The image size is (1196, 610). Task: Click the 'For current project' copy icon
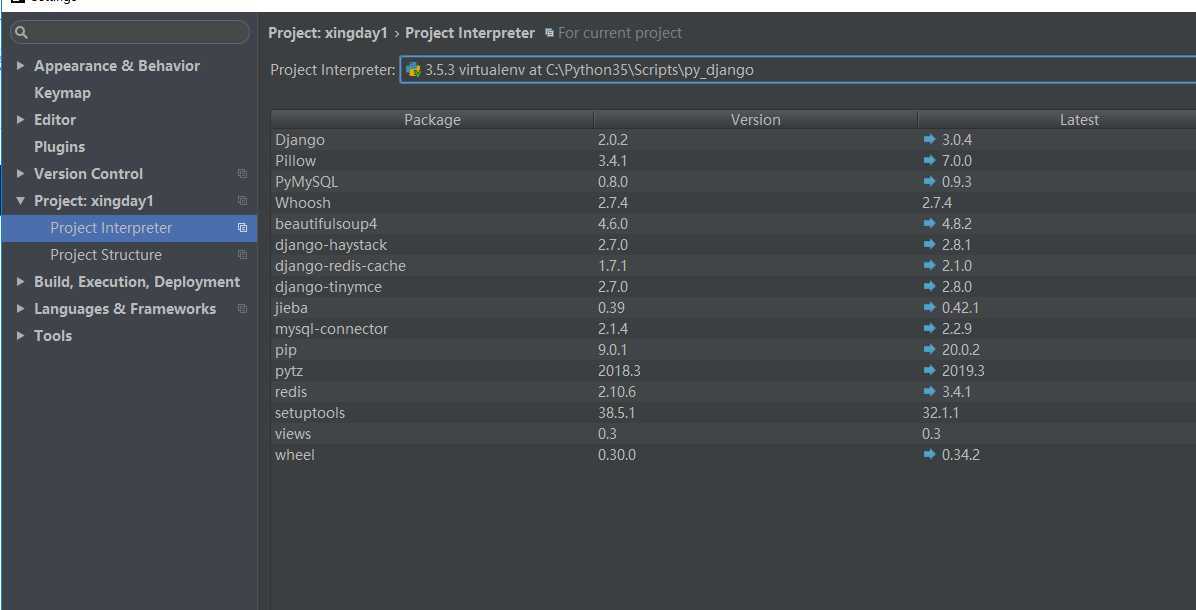pos(549,33)
